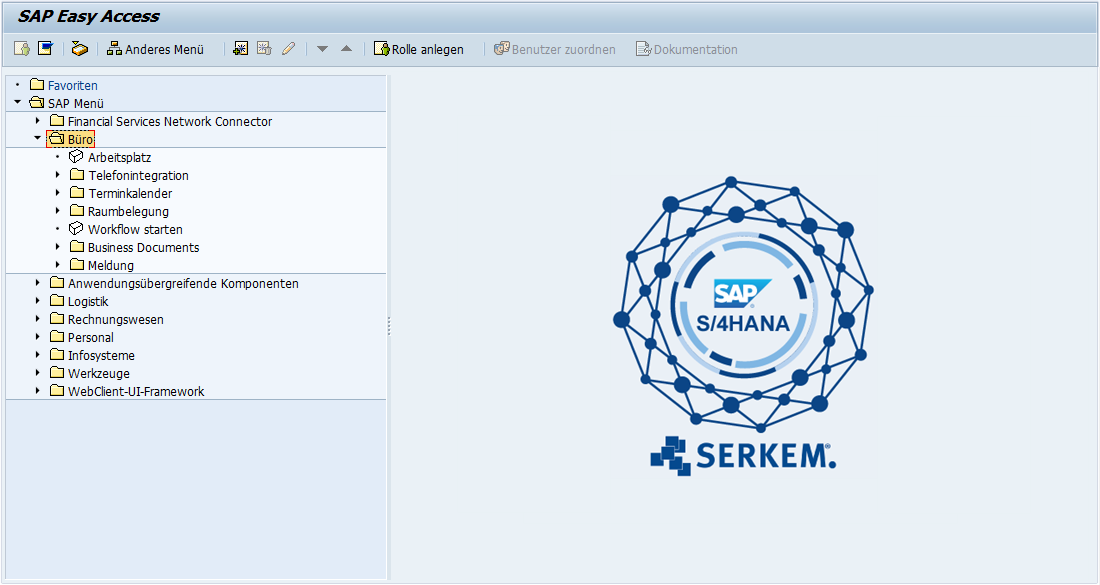This screenshot has width=1100, height=585.
Task: Click move favorite up arrow icon
Action: (346, 49)
